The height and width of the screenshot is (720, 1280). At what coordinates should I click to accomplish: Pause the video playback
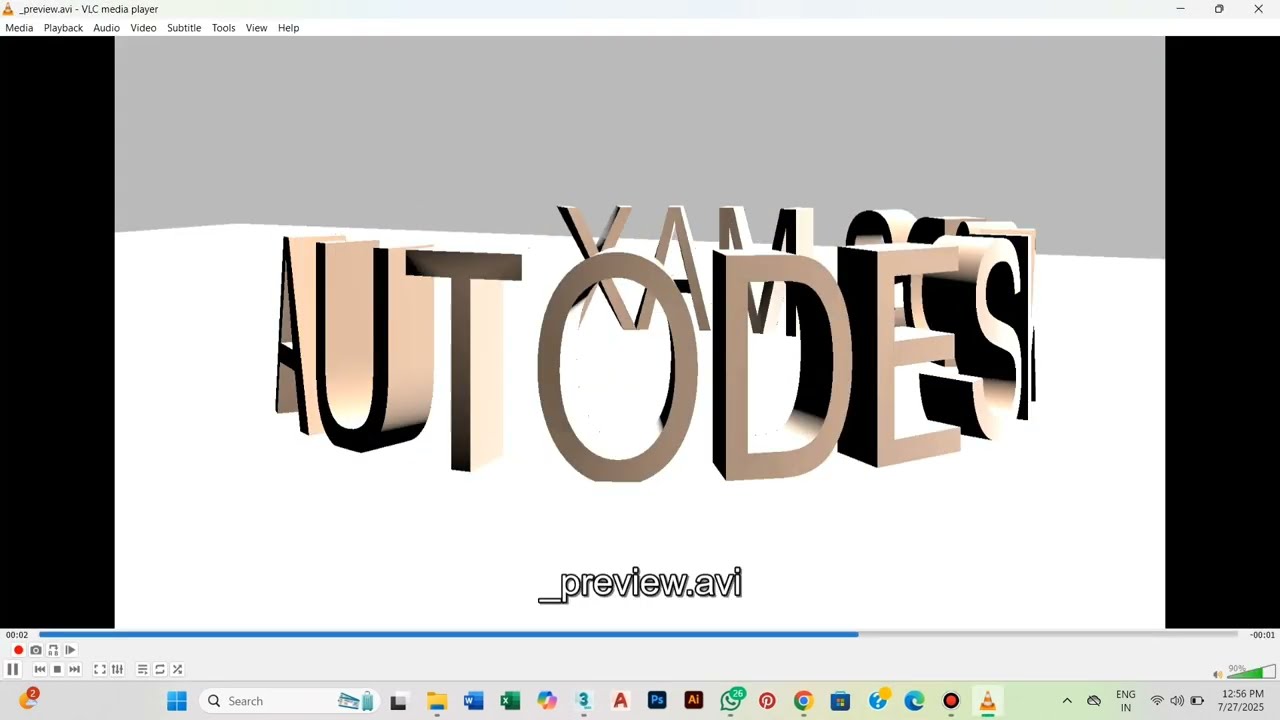coord(12,669)
